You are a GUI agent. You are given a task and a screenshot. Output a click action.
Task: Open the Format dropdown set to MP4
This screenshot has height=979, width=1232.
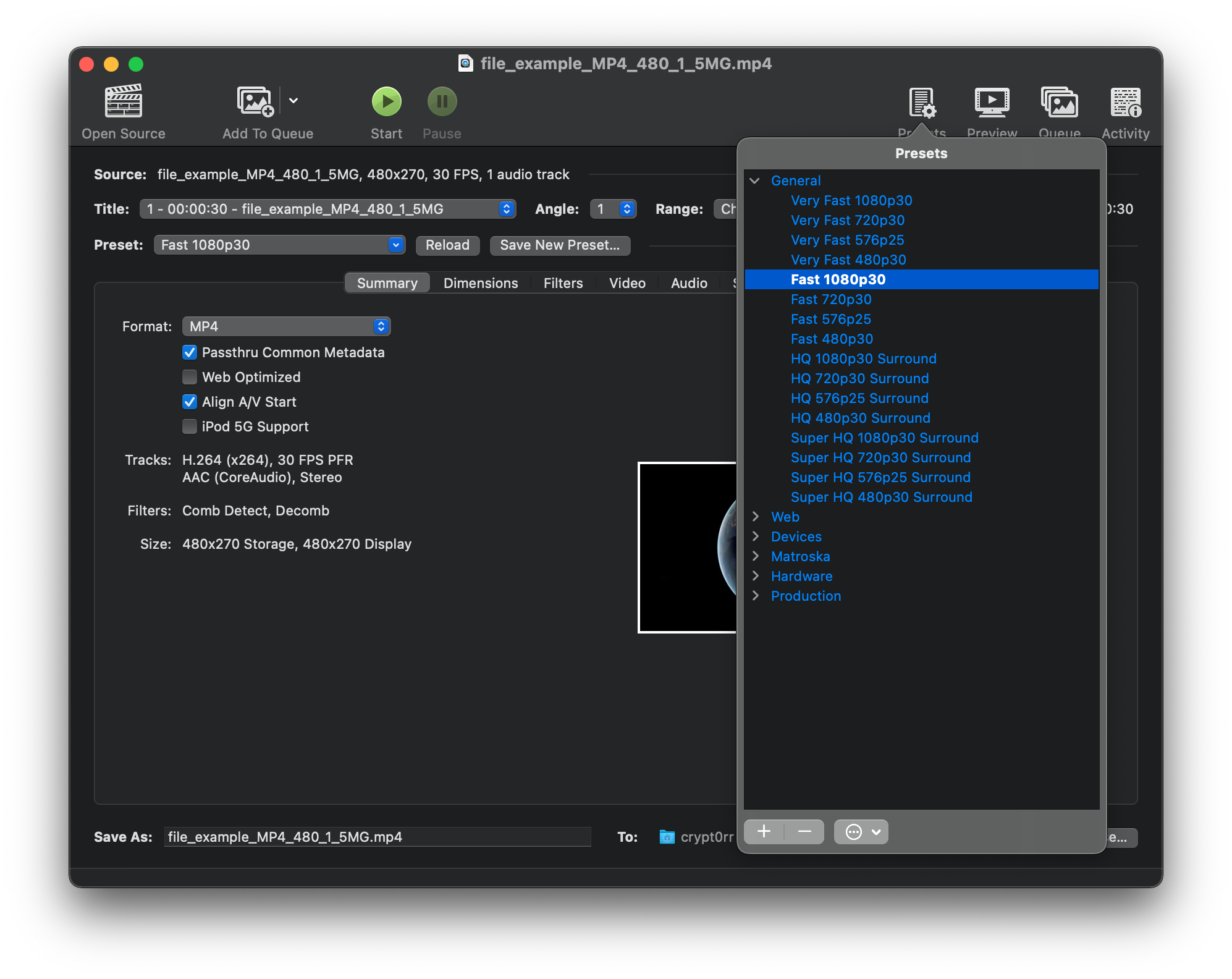point(286,326)
